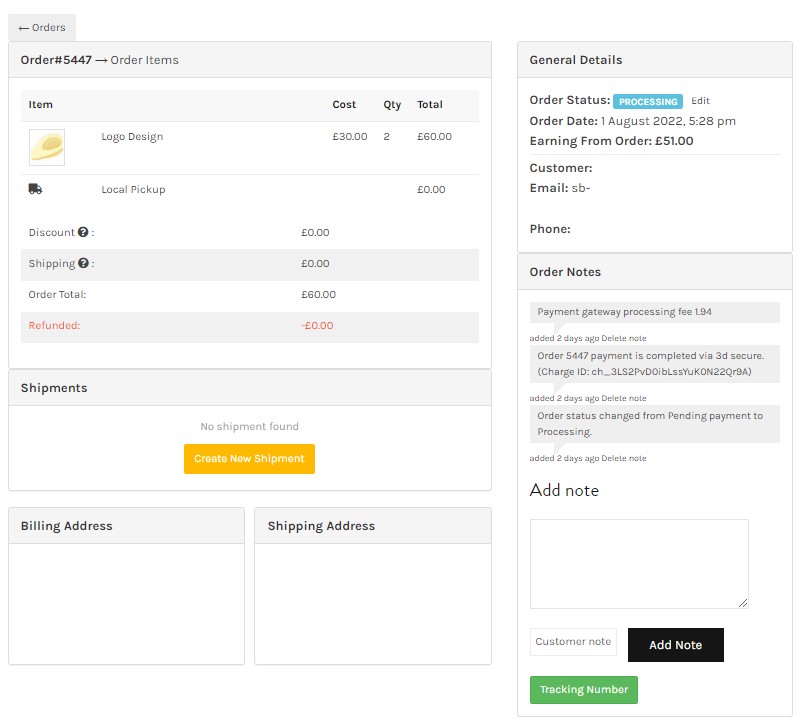Click the Billing Address panel header
Image resolution: width=802 pixels, height=721 pixels.
[126, 526]
